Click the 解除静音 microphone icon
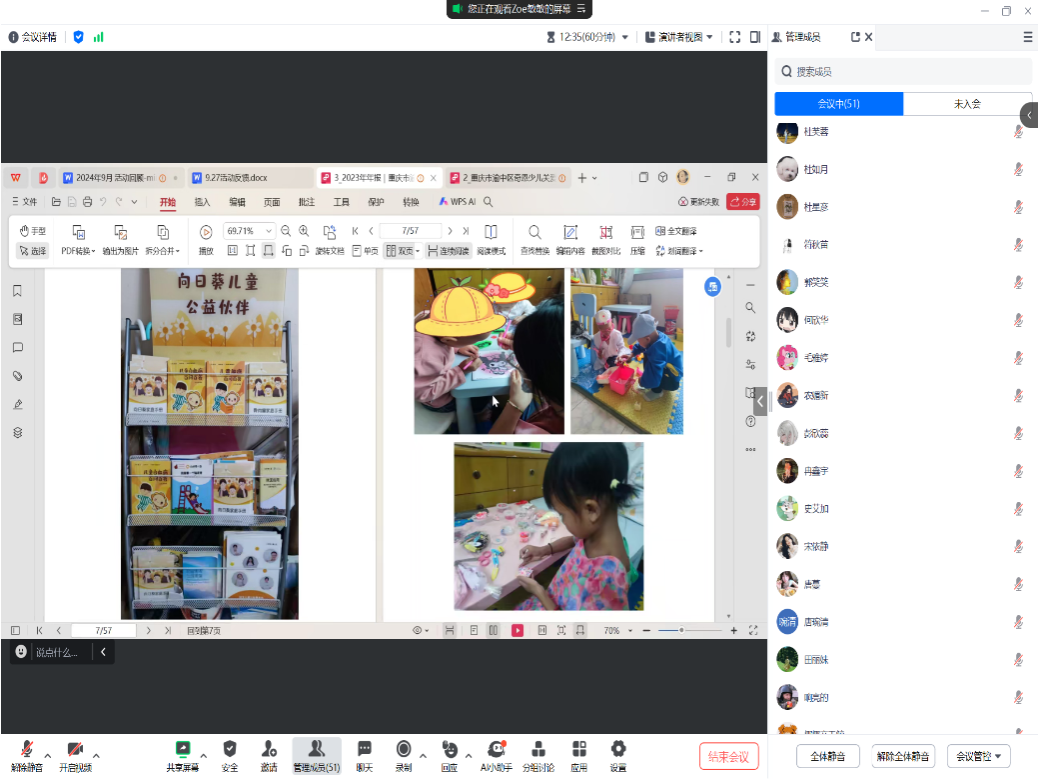 pos(26,750)
